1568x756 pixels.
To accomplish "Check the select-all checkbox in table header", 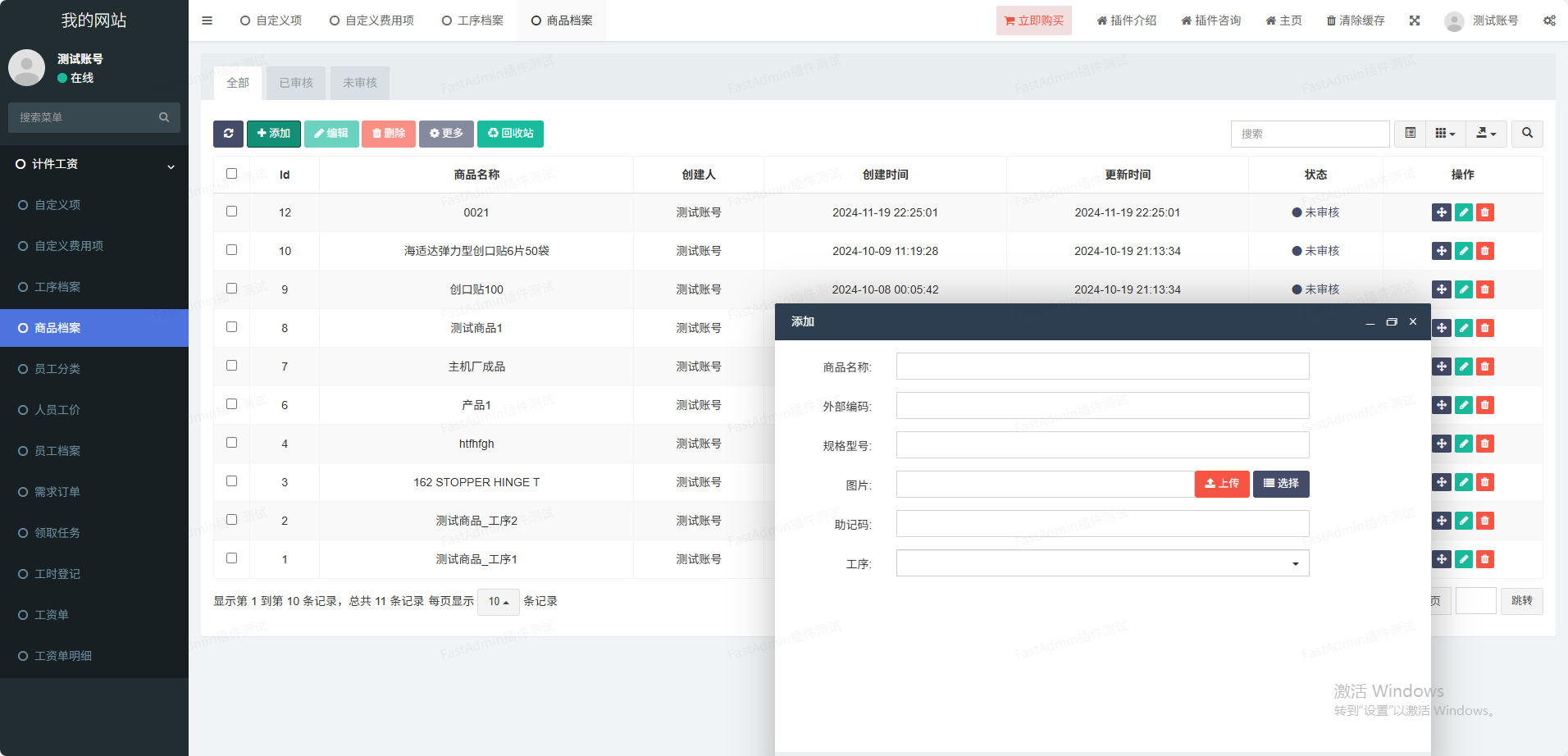I will [231, 174].
